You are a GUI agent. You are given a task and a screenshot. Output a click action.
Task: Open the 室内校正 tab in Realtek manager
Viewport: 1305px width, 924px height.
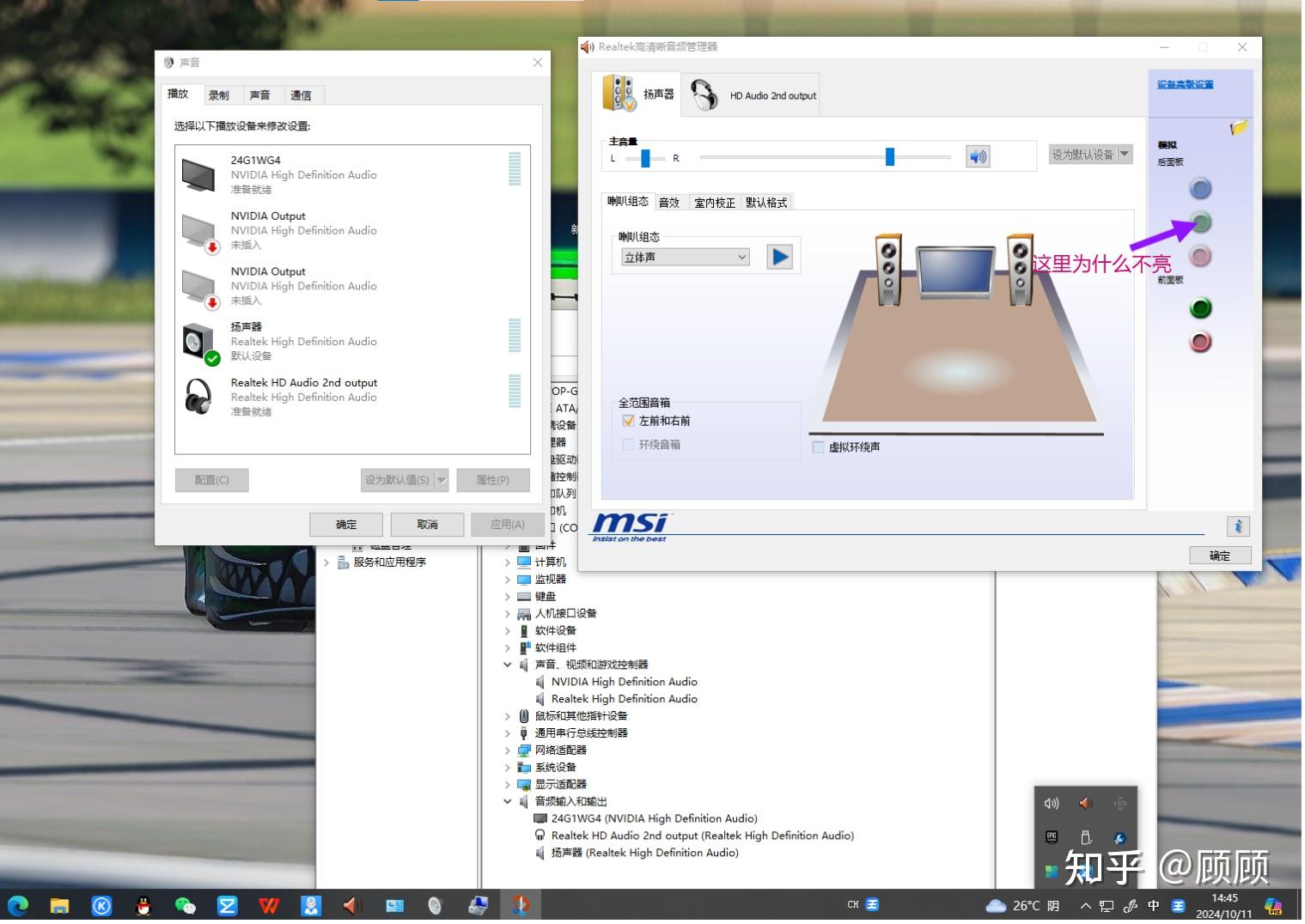[x=715, y=203]
